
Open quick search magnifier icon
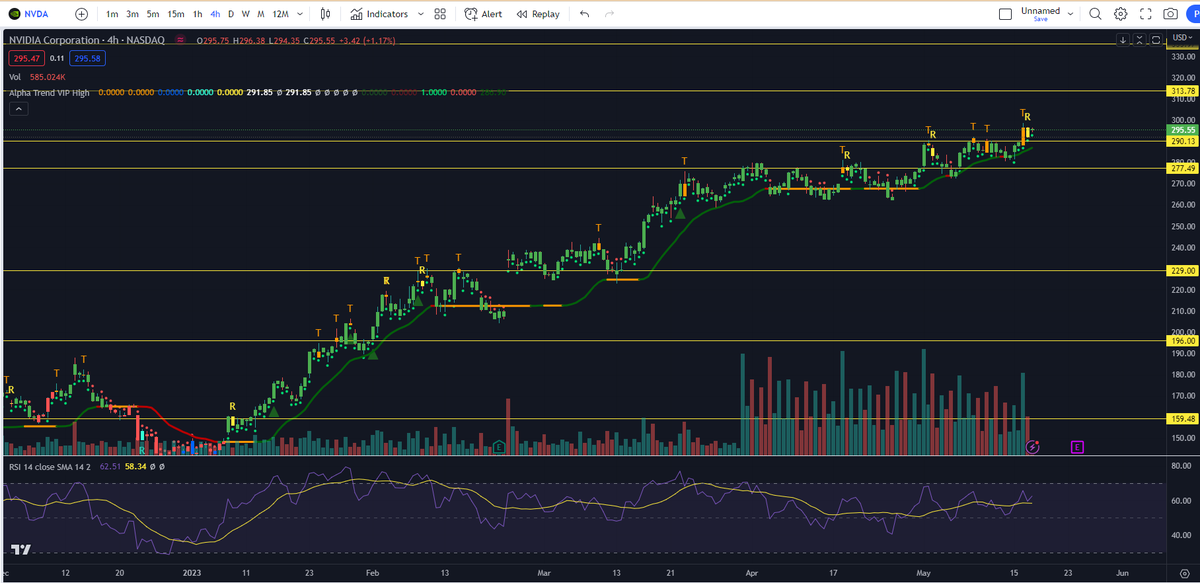(1095, 14)
